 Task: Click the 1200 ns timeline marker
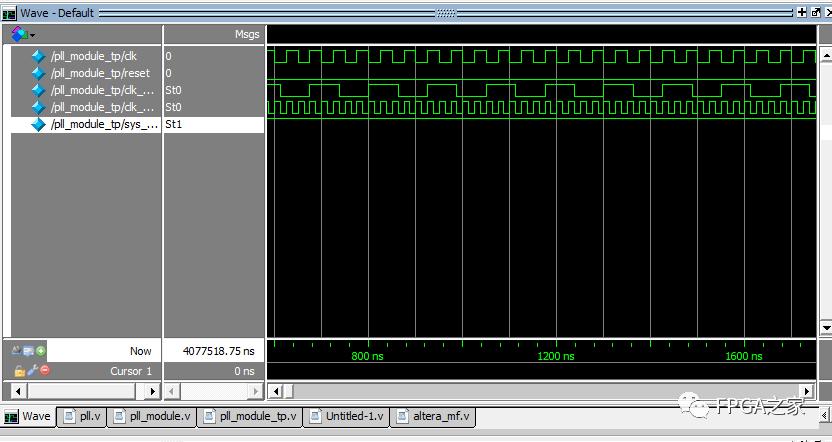pos(555,356)
